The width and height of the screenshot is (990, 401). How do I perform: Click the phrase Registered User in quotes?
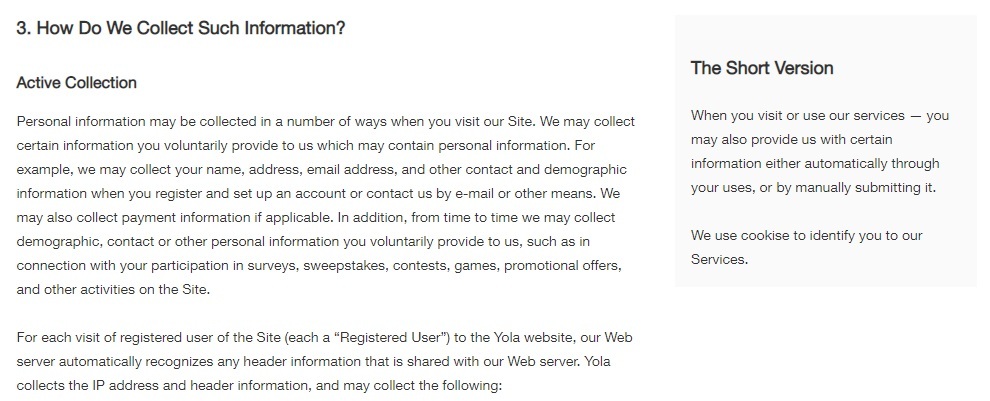point(391,338)
